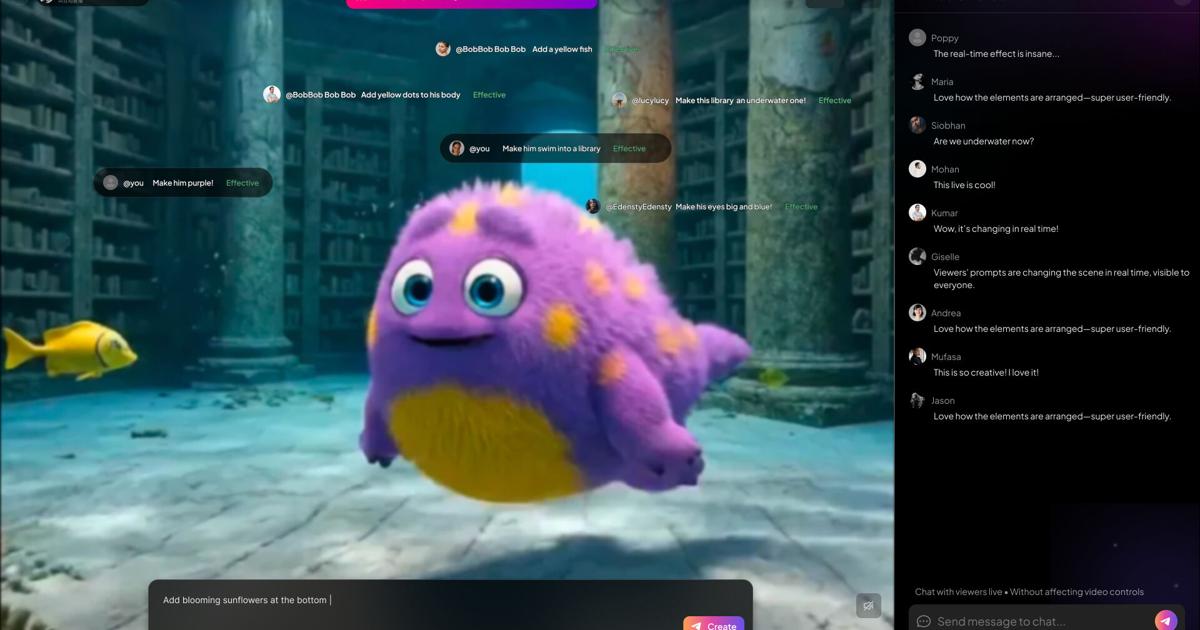Click the 'Make him purple!' prompt bubble
This screenshot has width=1200, height=630.
tap(183, 183)
